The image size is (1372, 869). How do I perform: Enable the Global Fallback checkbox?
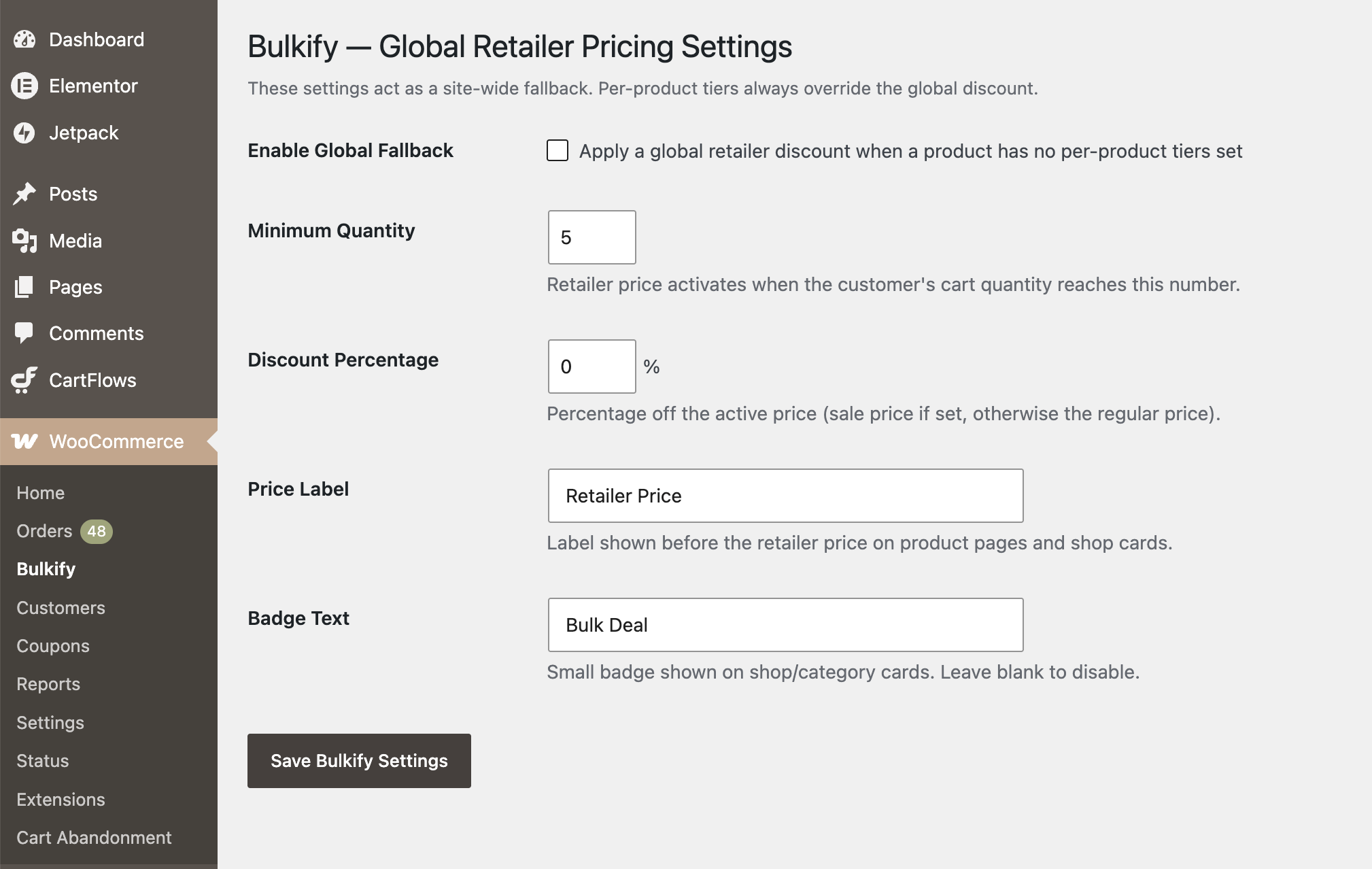558,150
